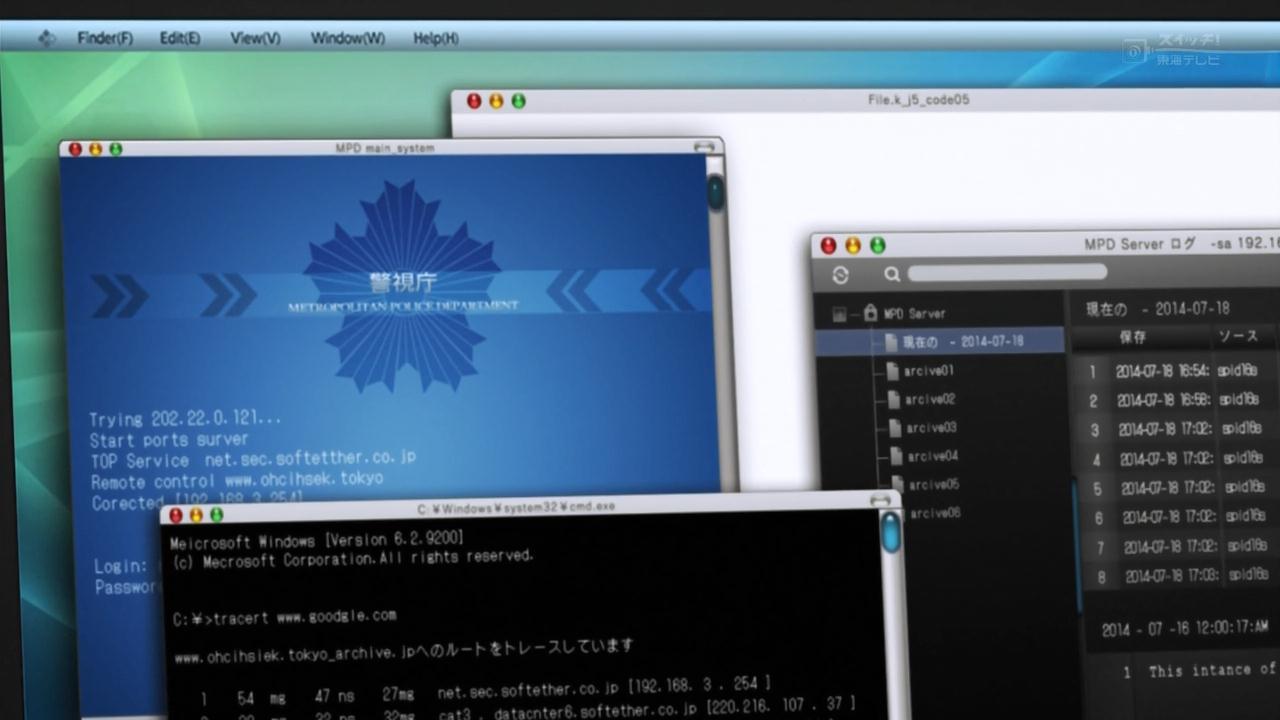Screen dimensions: 1280x720
Task: Open the Finder(F) menu
Action: [x=105, y=39]
